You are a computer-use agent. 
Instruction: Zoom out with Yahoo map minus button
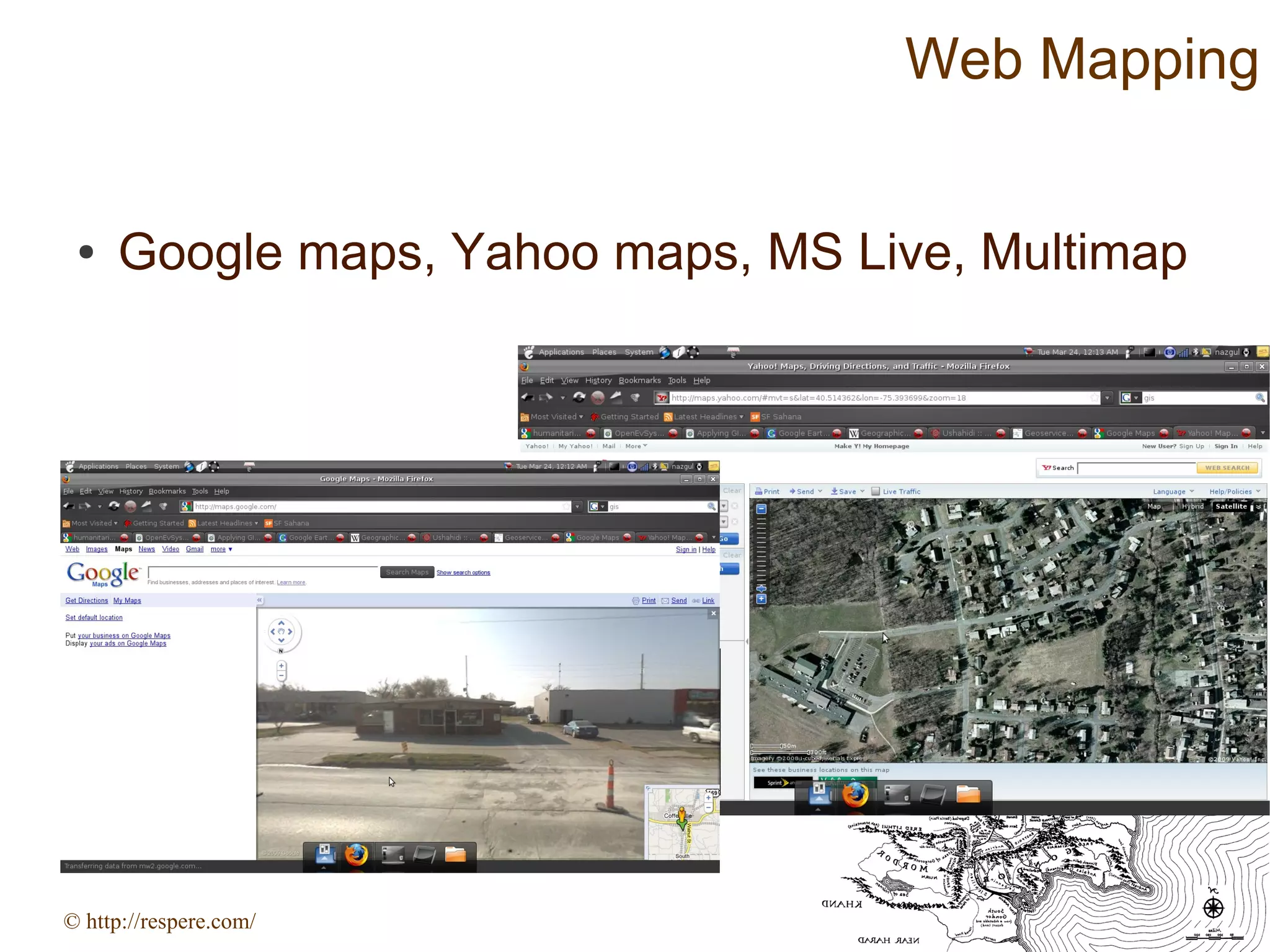762,509
